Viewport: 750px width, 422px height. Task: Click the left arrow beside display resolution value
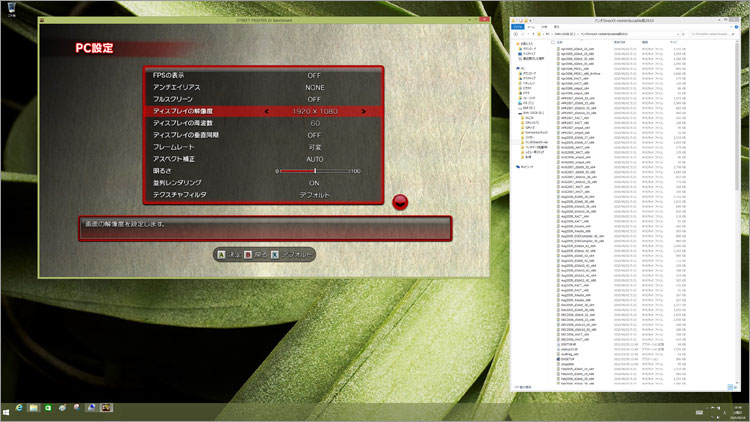click(x=267, y=111)
